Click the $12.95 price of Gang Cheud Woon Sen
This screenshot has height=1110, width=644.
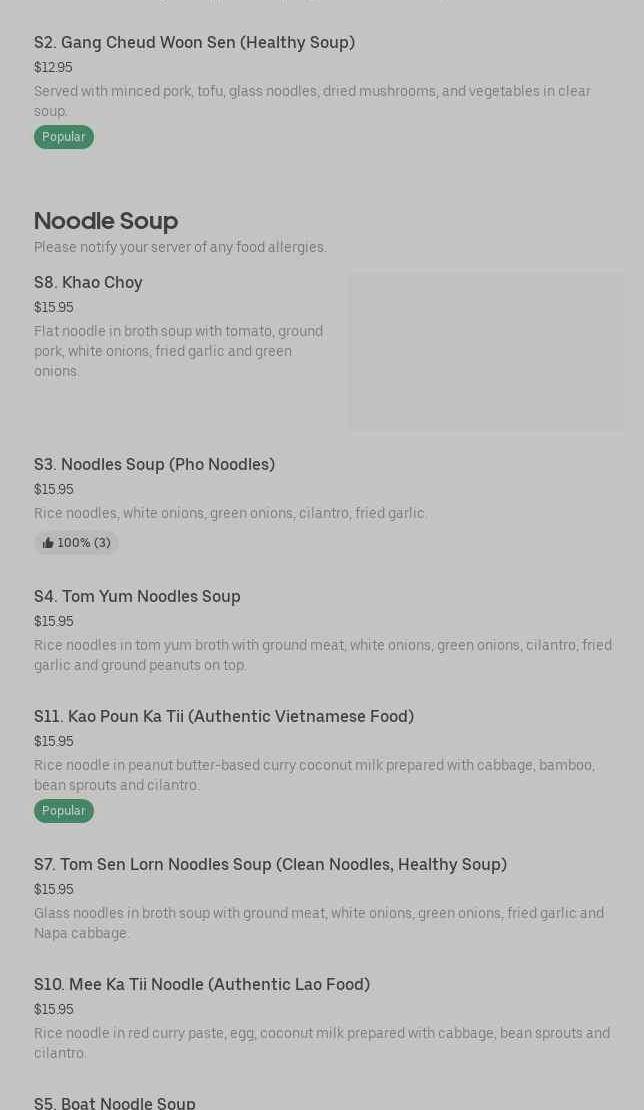[53, 67]
